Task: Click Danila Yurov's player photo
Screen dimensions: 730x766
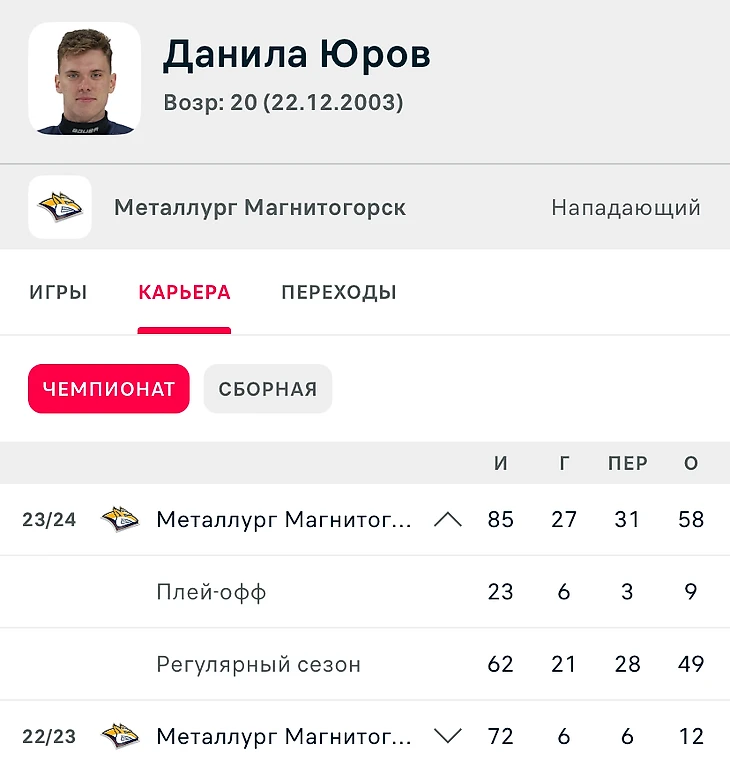Action: 84,79
